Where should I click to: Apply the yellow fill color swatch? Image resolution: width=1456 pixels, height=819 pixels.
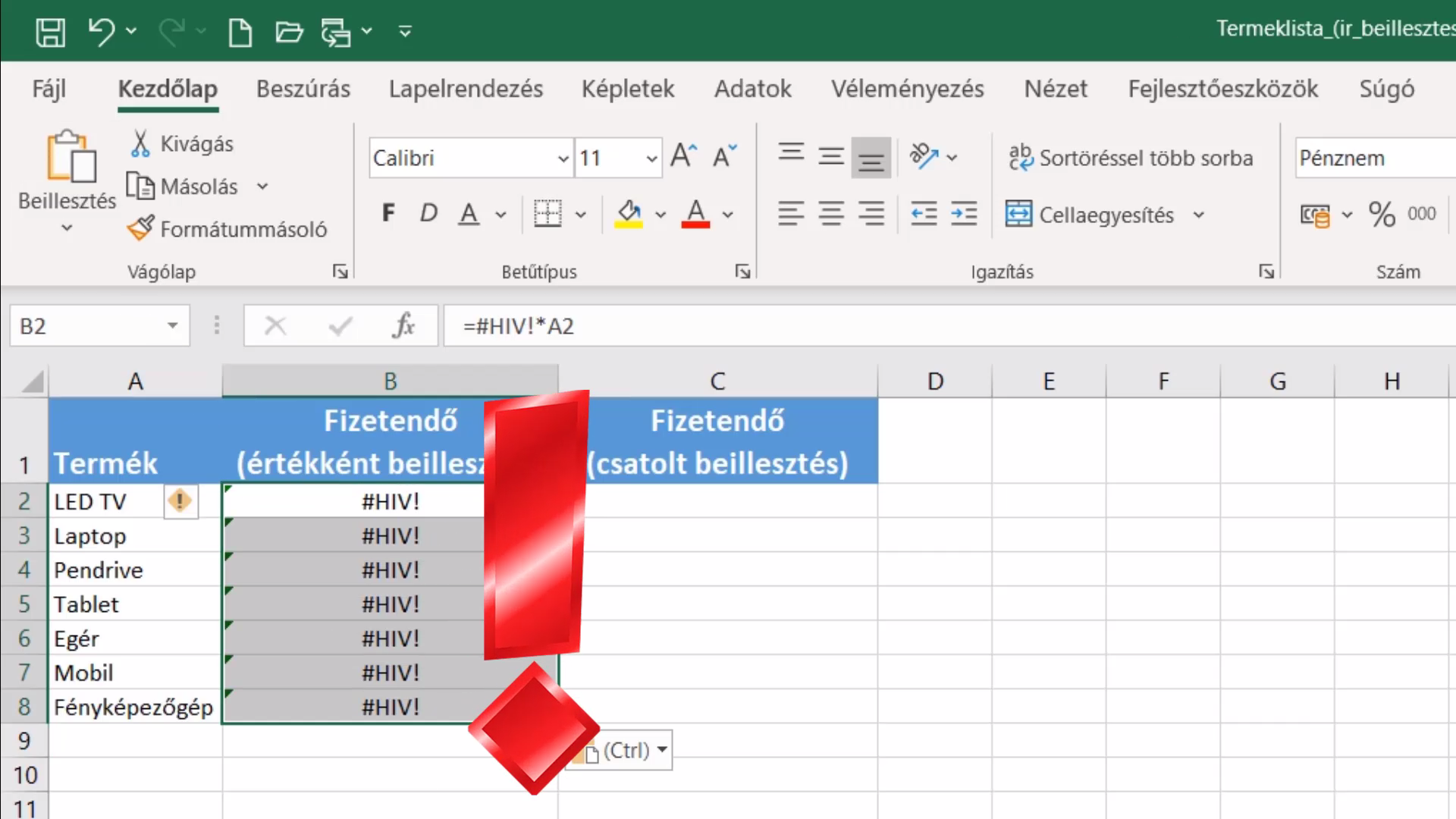(x=629, y=215)
